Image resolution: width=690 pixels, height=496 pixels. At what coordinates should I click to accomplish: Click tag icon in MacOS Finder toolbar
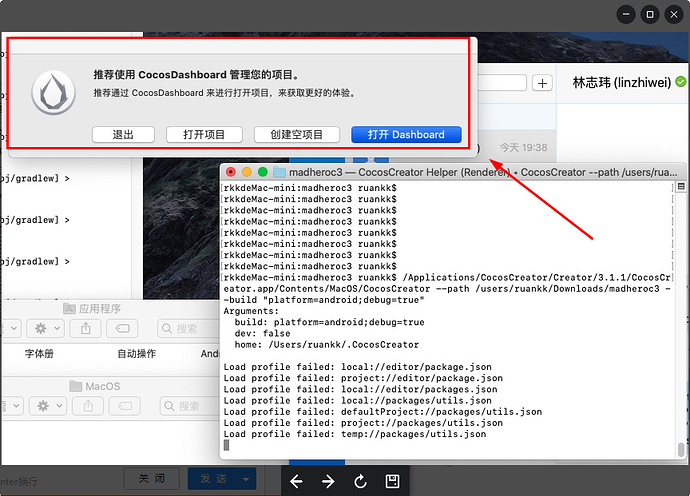tap(125, 406)
